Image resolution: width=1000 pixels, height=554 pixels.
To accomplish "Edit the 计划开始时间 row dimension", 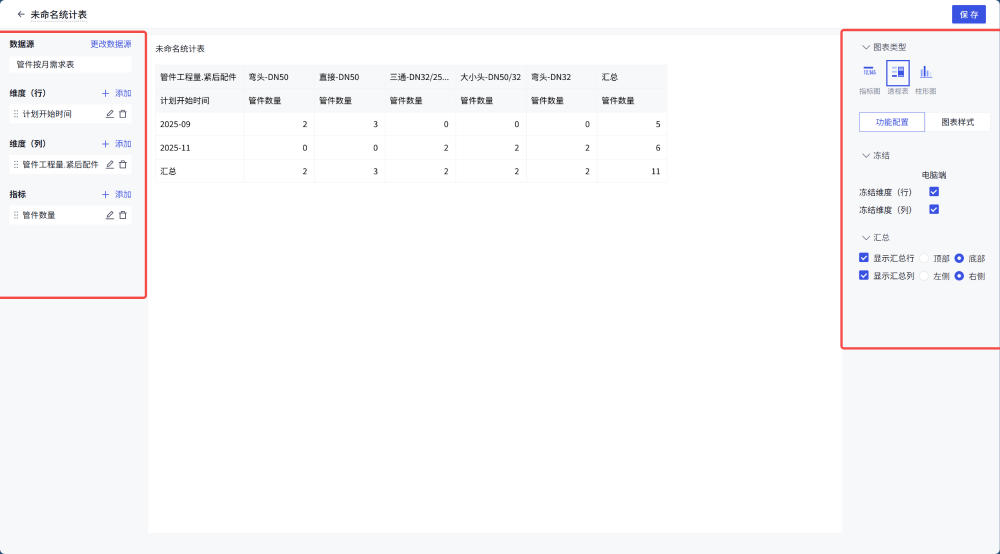I will [110, 114].
